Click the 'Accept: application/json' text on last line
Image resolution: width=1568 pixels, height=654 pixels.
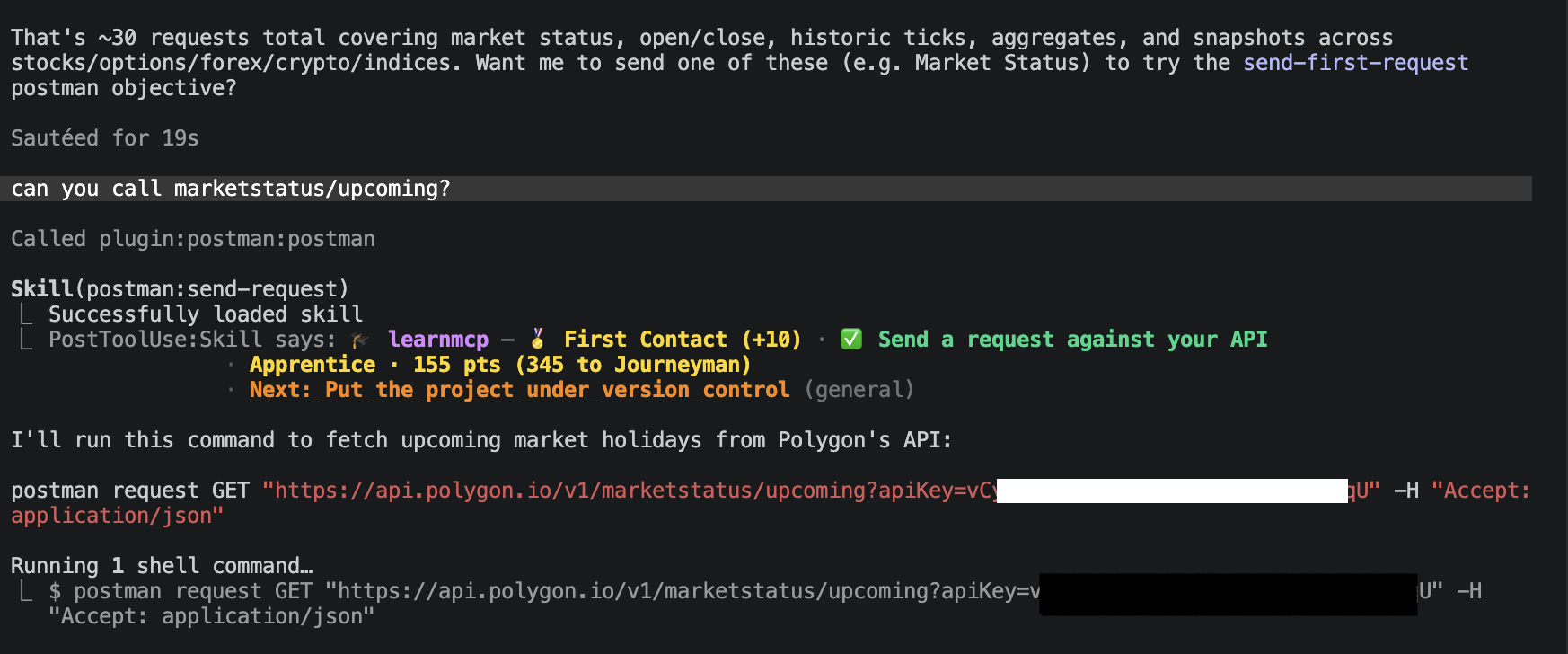click(x=211, y=616)
